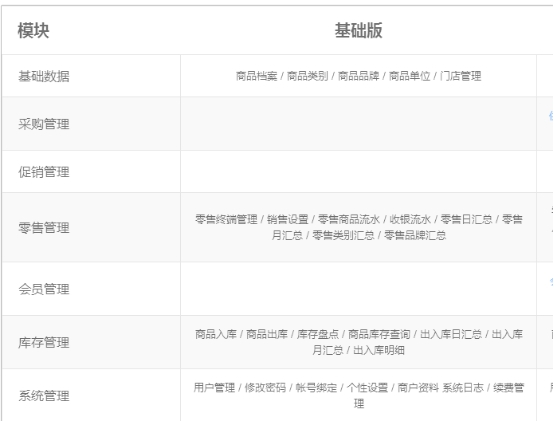Image resolution: width=554 pixels, height=421 pixels.
Task: Click the 基础版 column header
Action: 358,30
